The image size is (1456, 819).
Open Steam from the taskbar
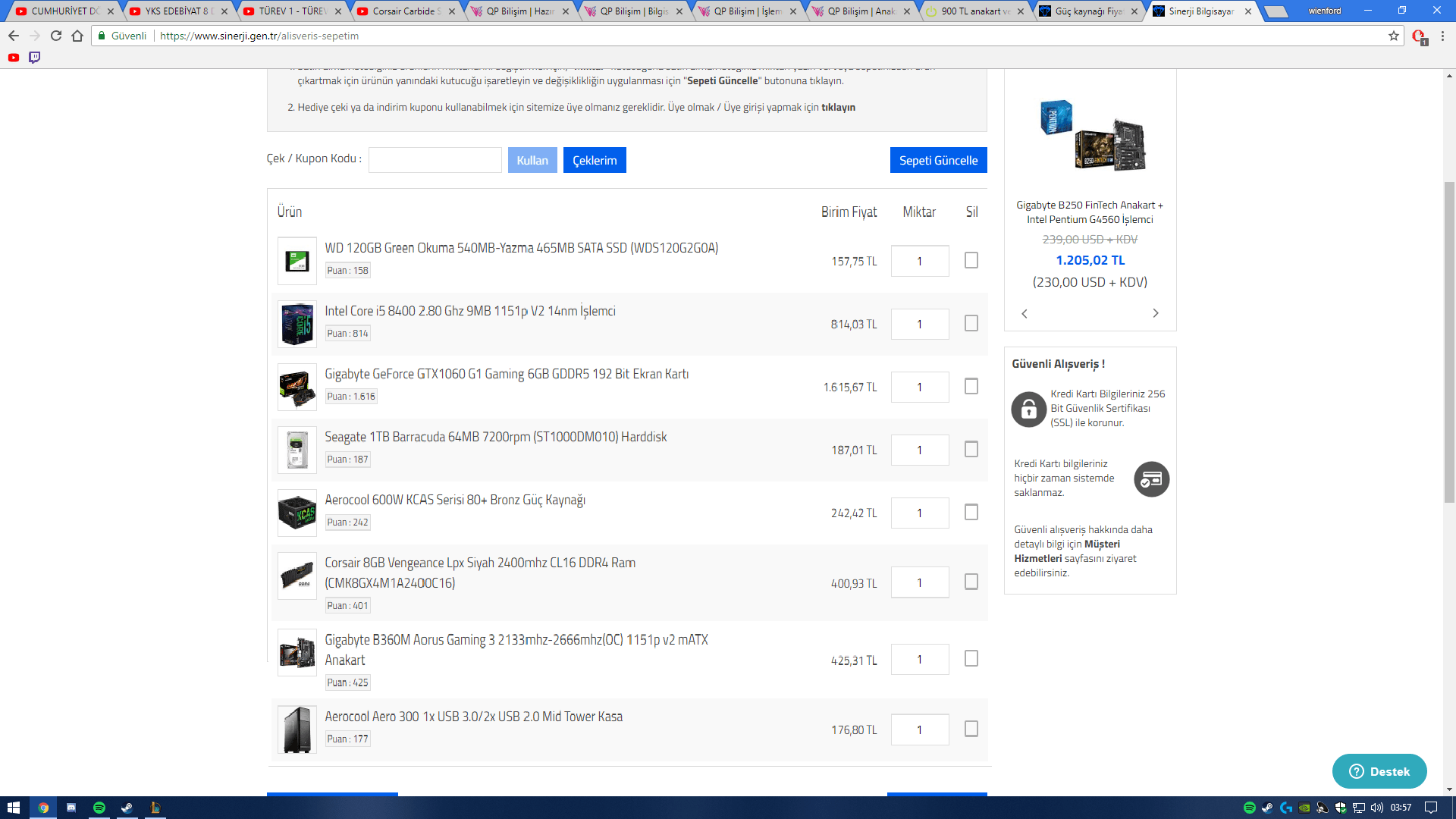(127, 808)
